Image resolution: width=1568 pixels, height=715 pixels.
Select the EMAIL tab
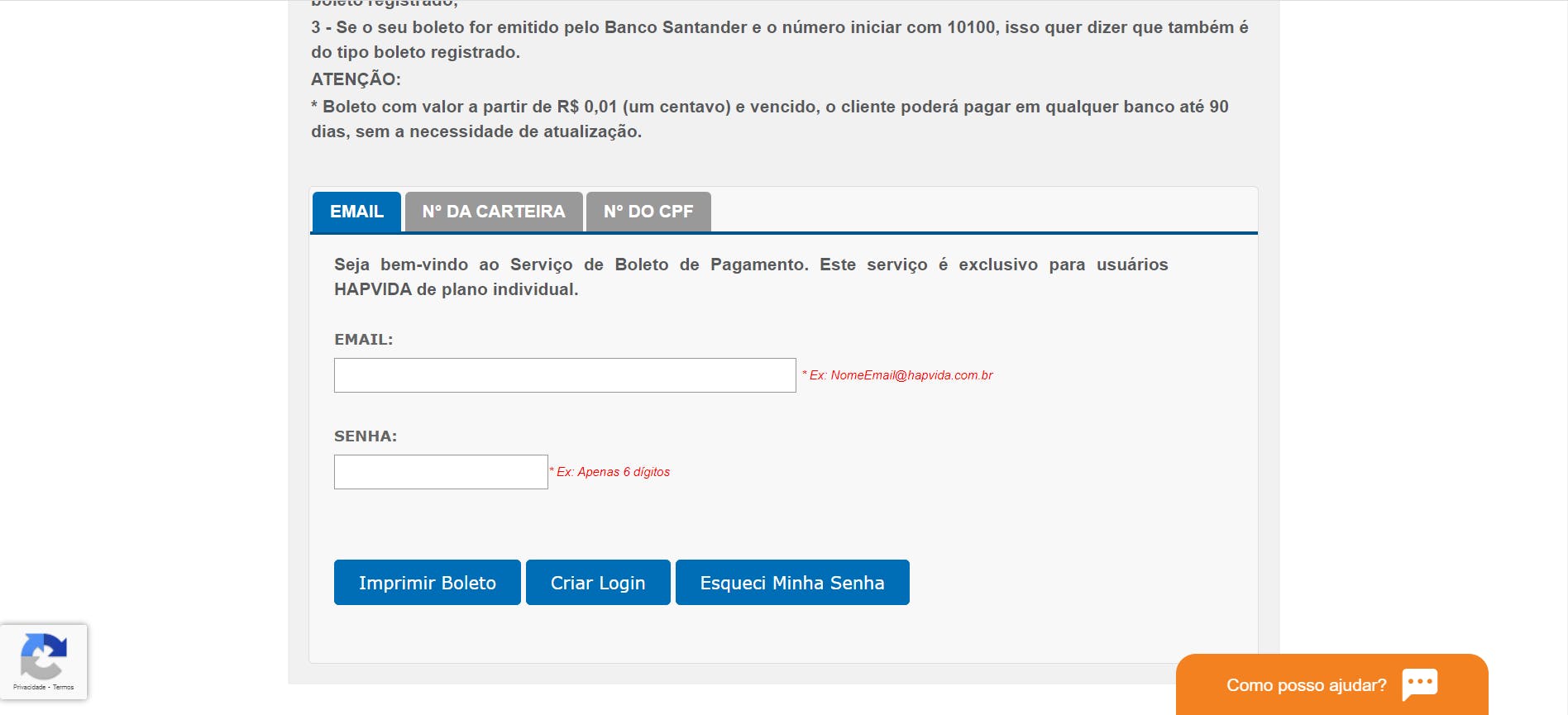tap(356, 212)
